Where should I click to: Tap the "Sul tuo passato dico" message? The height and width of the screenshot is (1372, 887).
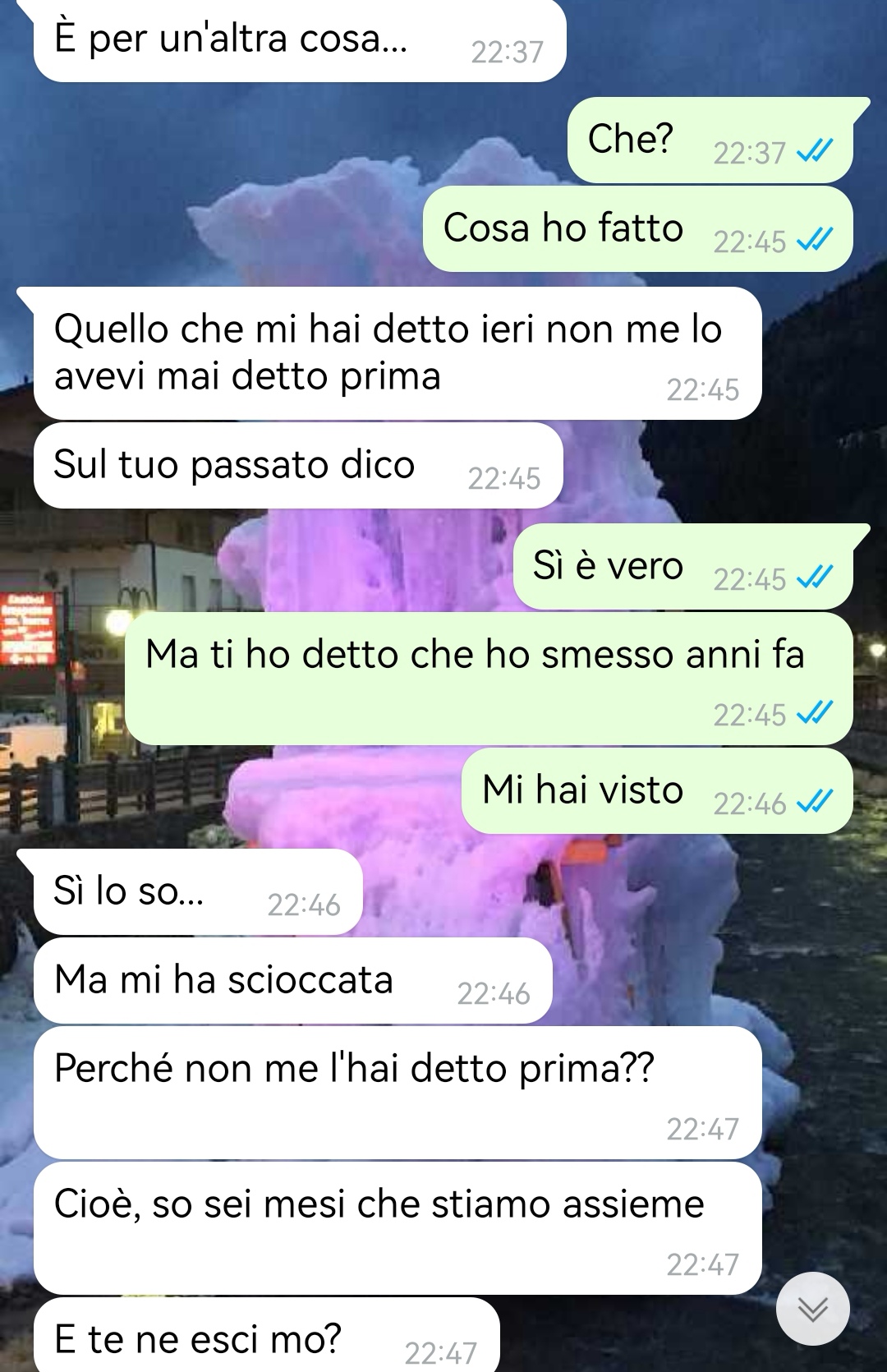point(298,466)
